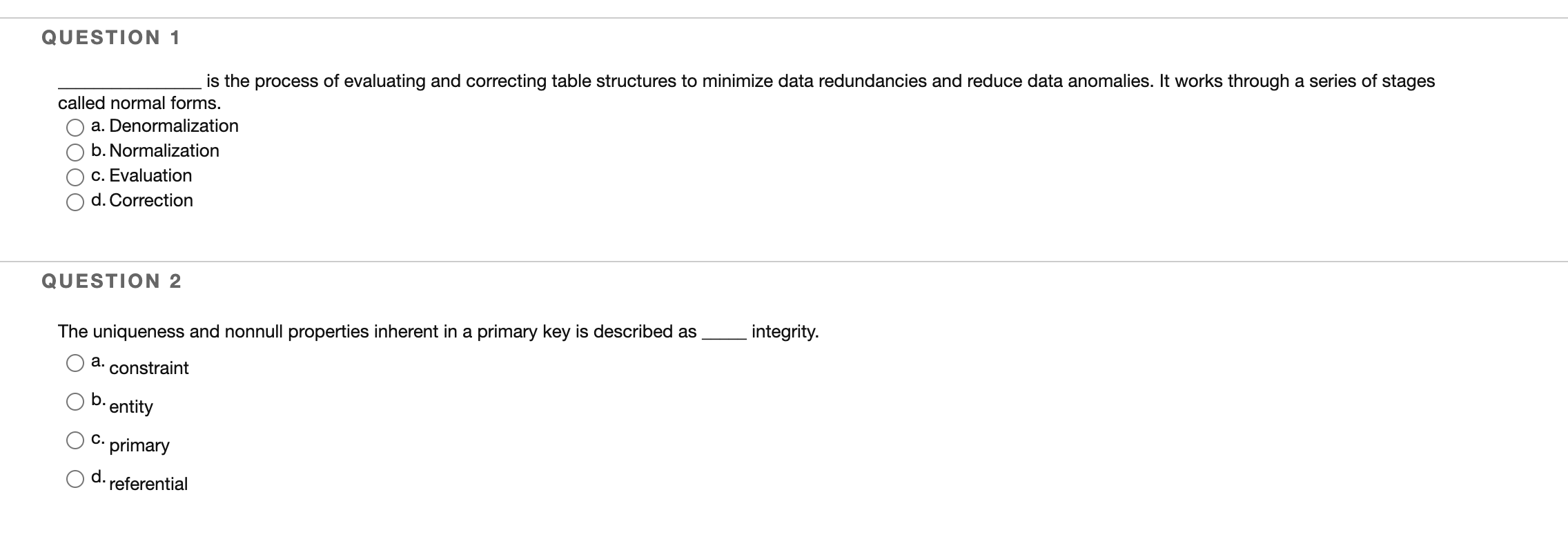Pick the Correction radio button
Viewport: 1568px width, 548px height.
(x=75, y=202)
